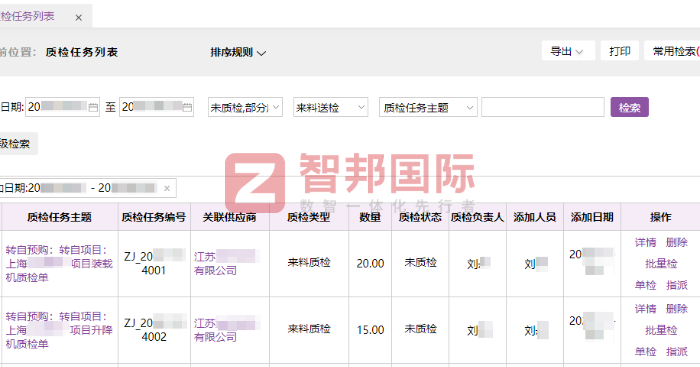Remove the date filter tag with x
This screenshot has width=700, height=367.
point(167,188)
